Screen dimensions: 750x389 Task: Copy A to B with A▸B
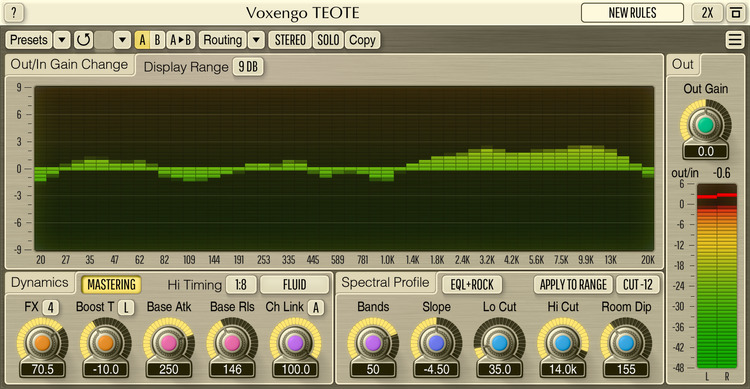coord(181,40)
